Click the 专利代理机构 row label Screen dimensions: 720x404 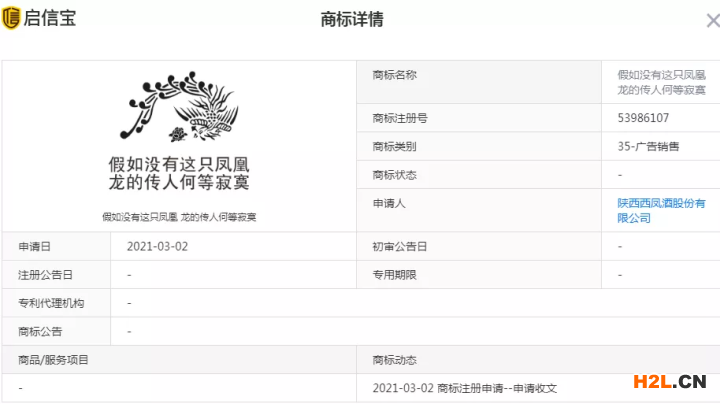[51, 303]
